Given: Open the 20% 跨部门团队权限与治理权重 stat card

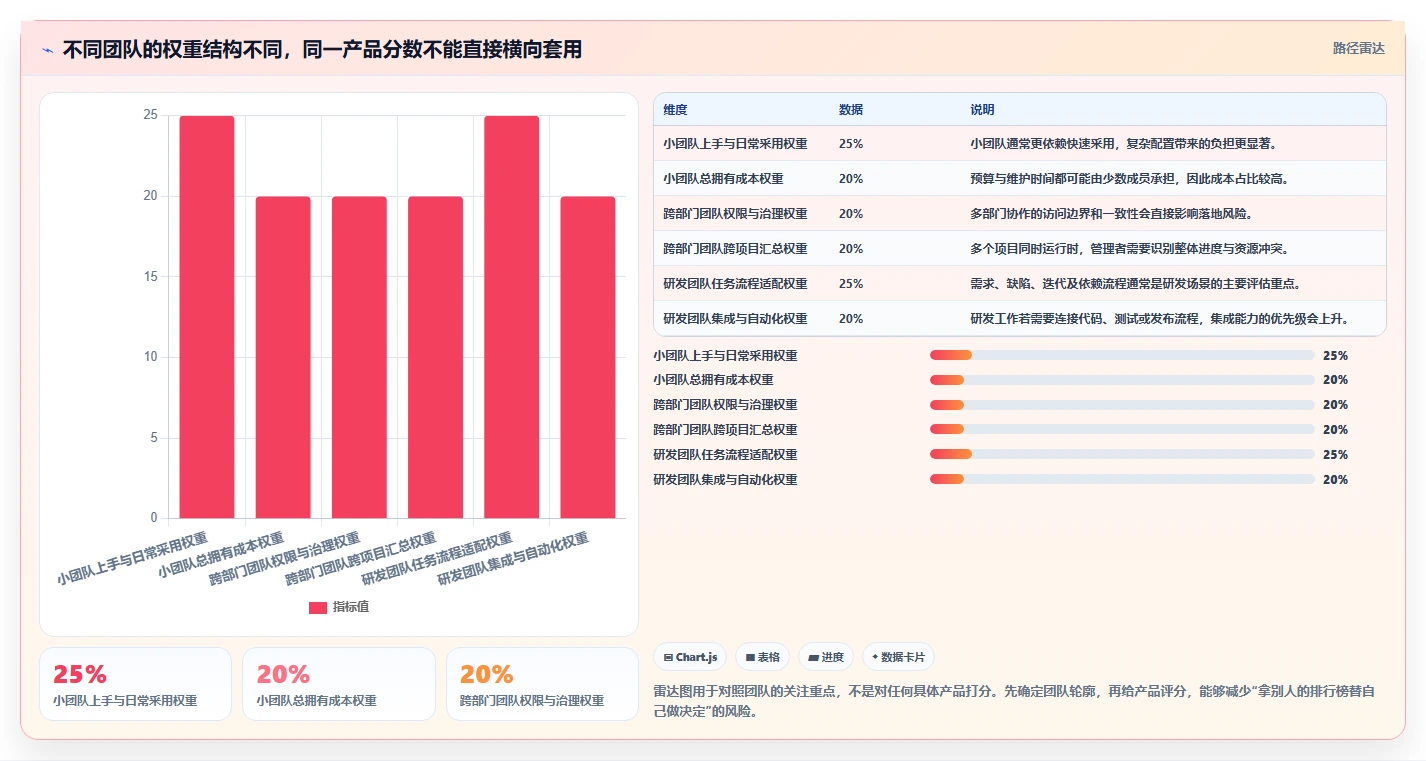Looking at the screenshot, I should click(542, 684).
